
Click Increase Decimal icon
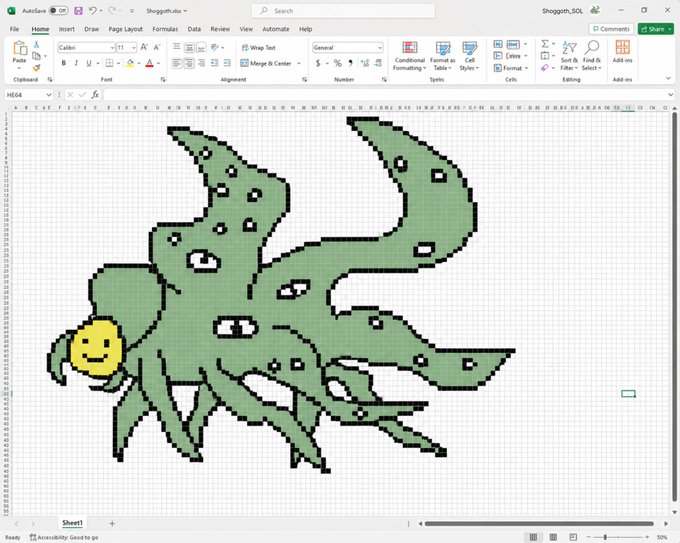point(365,63)
